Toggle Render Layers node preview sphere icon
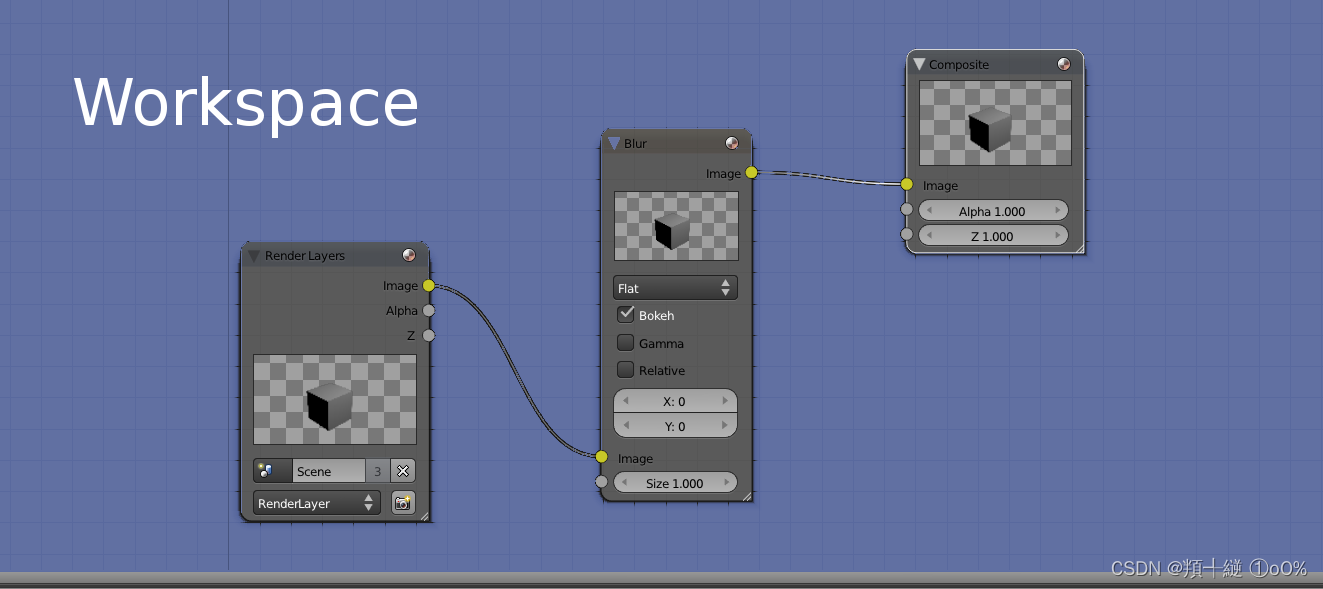This screenshot has width=1323, height=589. (x=409, y=256)
